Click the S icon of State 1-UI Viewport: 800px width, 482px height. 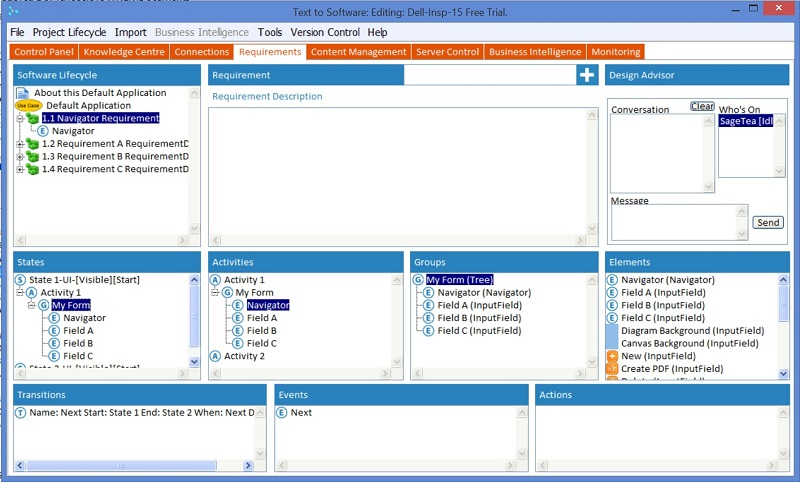tap(20, 280)
